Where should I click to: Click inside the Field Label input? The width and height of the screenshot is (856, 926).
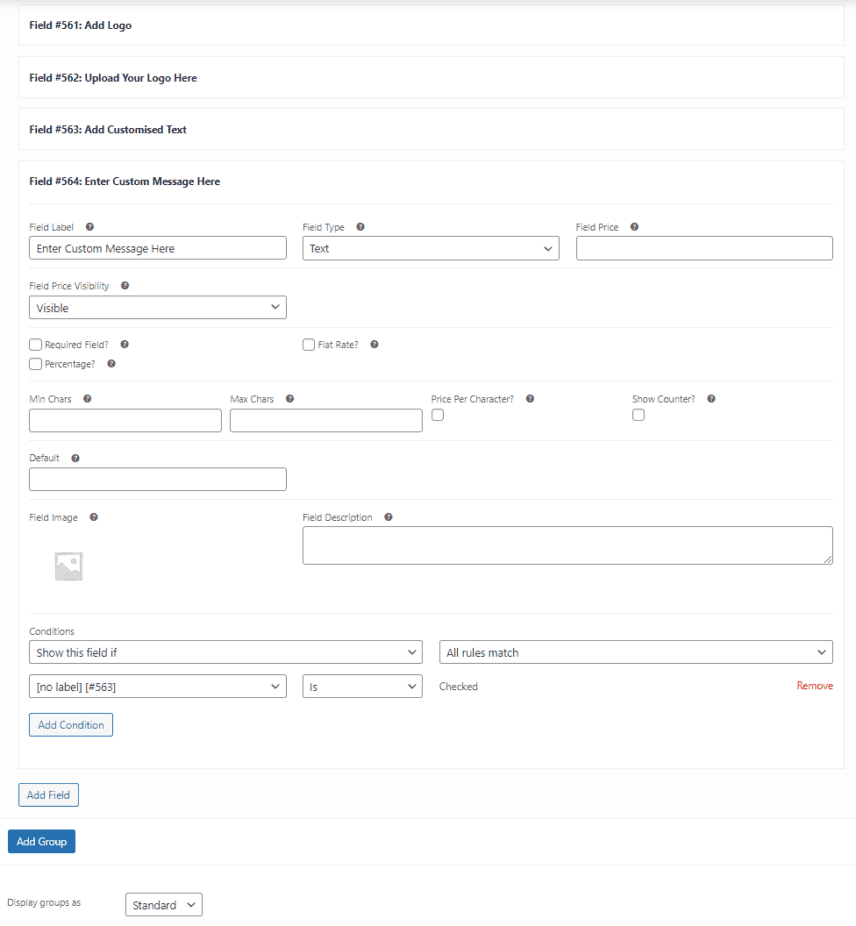157,248
